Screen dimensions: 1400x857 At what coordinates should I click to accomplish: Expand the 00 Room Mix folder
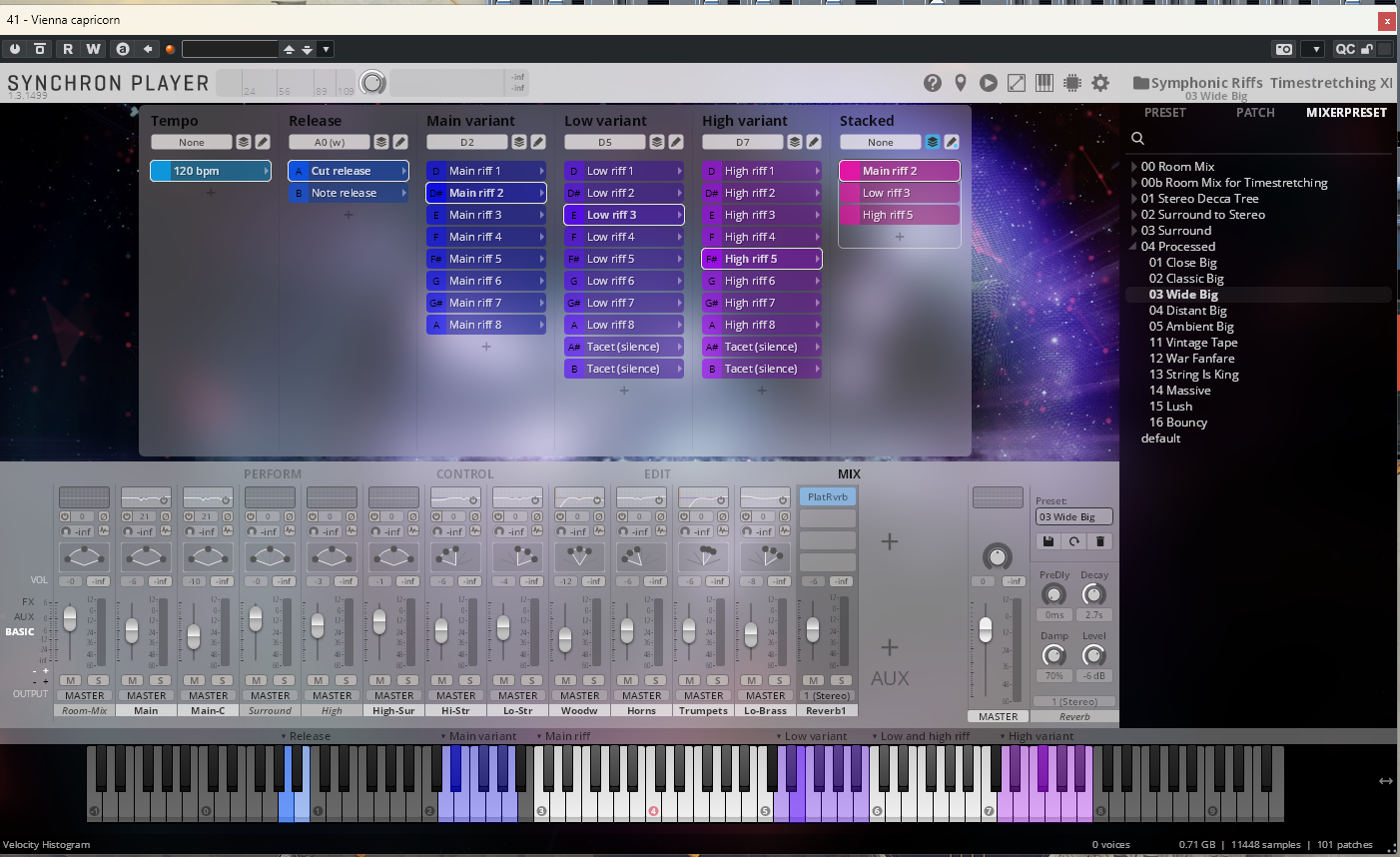1134,167
